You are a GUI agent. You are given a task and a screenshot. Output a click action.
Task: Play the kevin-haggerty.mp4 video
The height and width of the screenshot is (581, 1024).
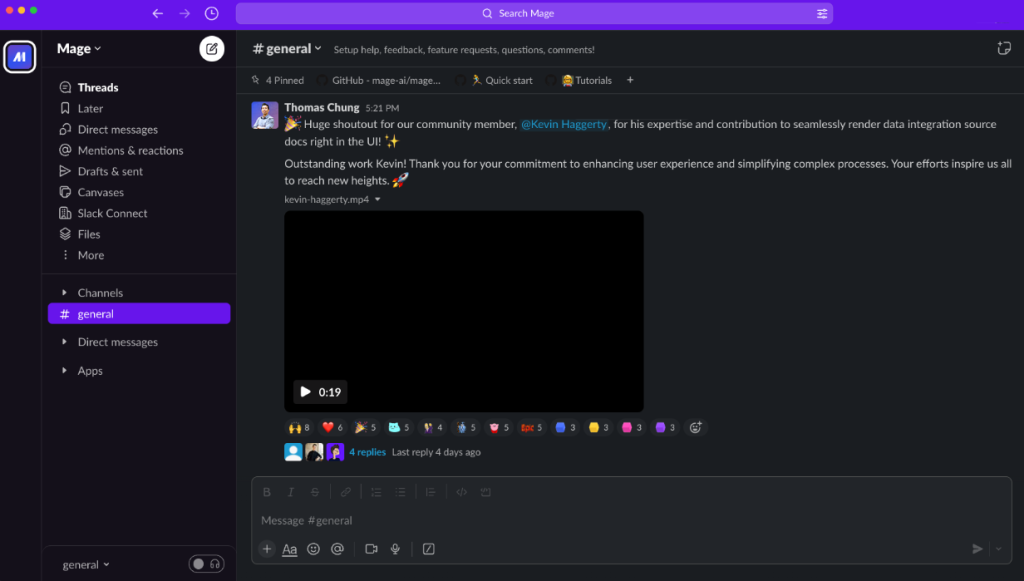(x=305, y=392)
